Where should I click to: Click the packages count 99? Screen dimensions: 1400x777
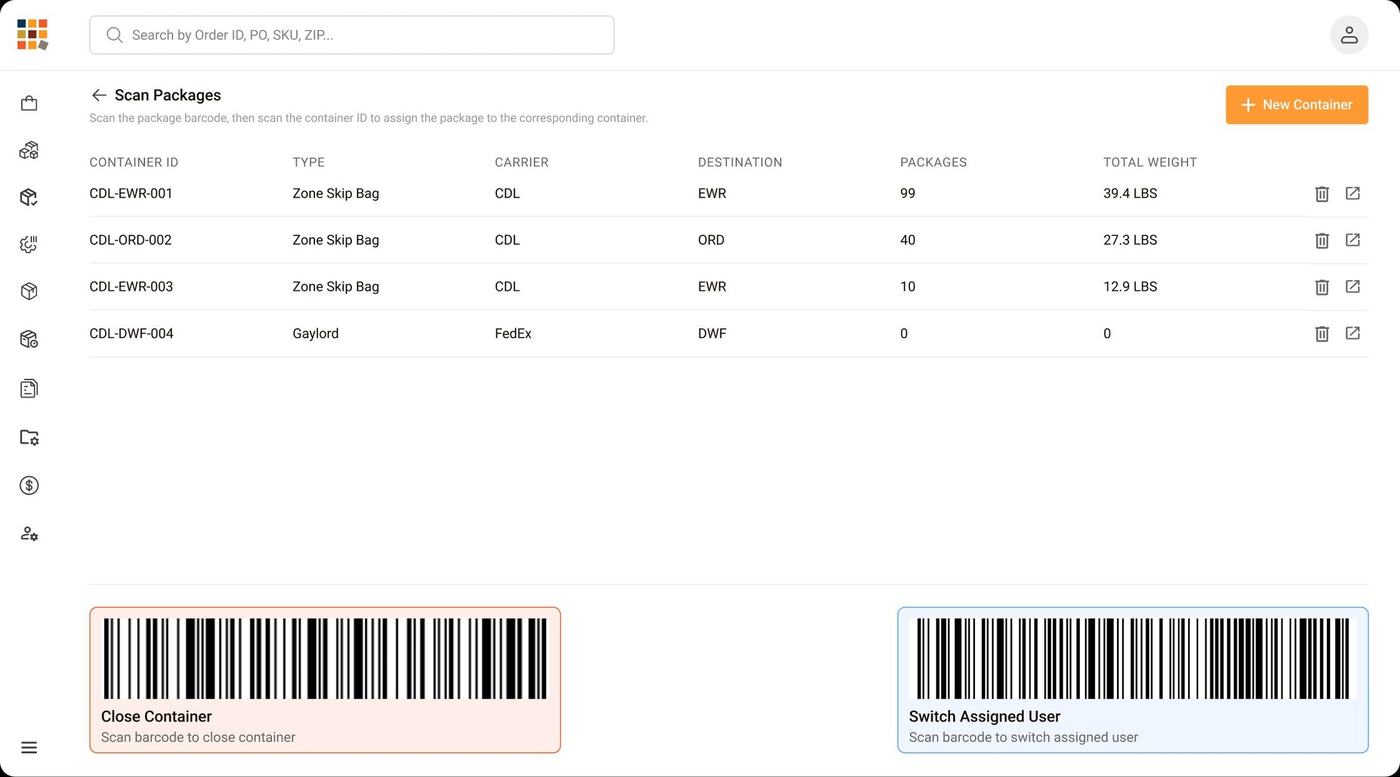point(908,193)
